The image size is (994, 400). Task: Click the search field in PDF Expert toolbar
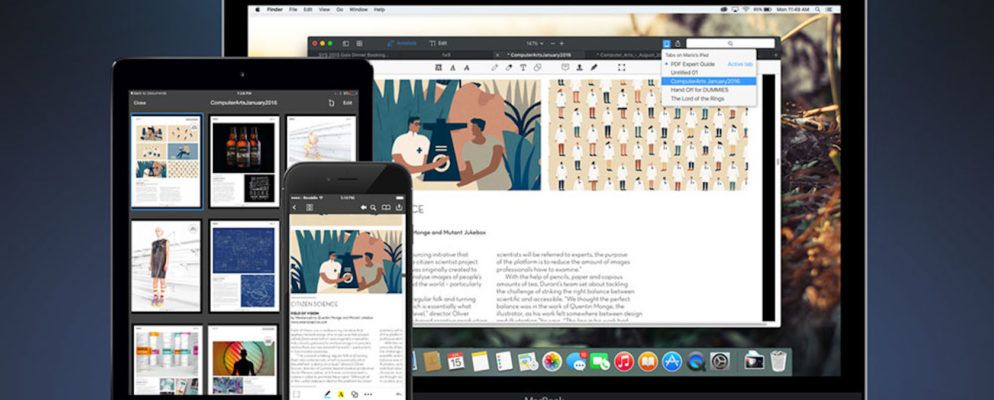point(730,43)
